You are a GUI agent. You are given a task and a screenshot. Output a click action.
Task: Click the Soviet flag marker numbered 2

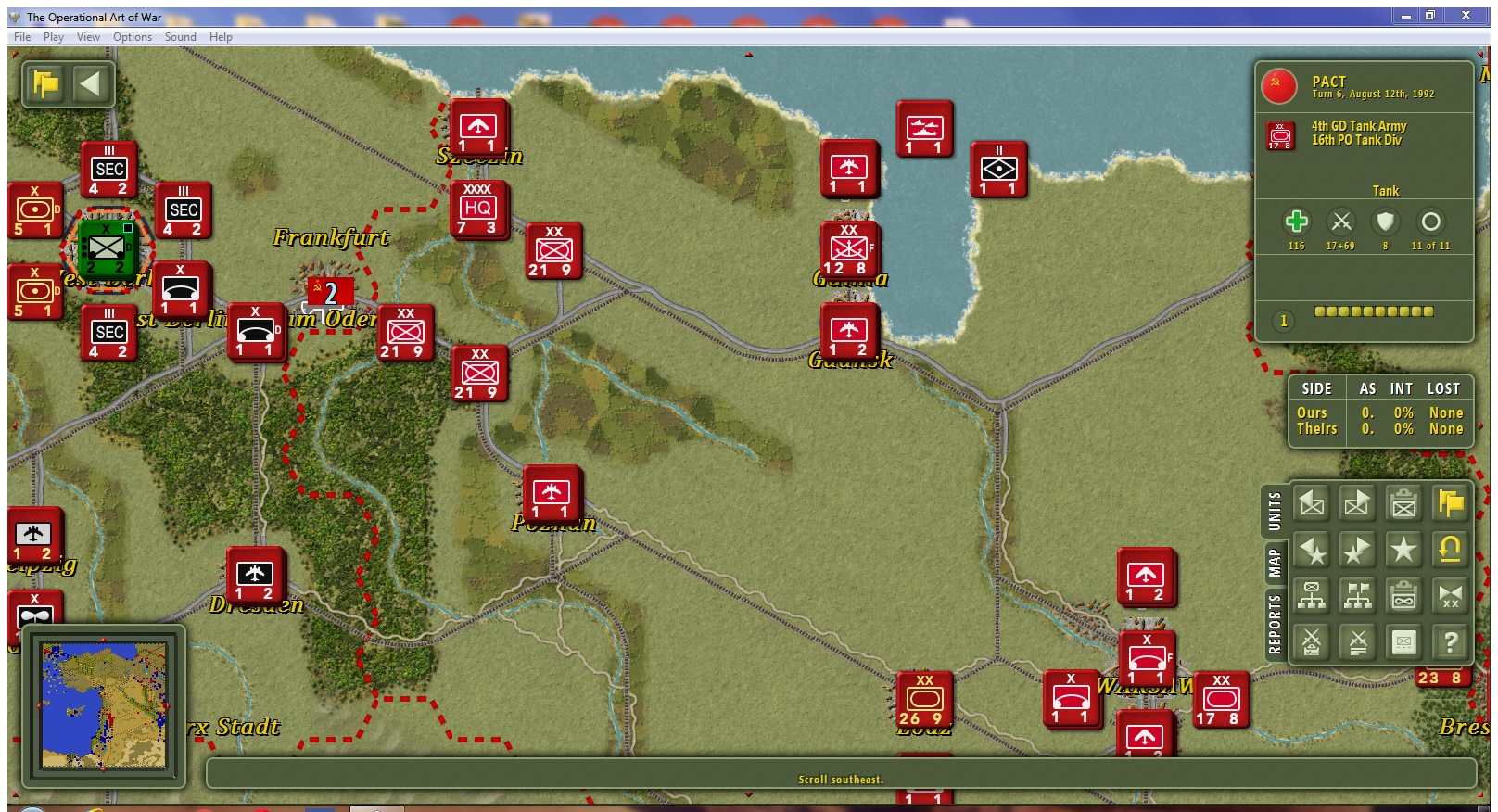coord(330,294)
